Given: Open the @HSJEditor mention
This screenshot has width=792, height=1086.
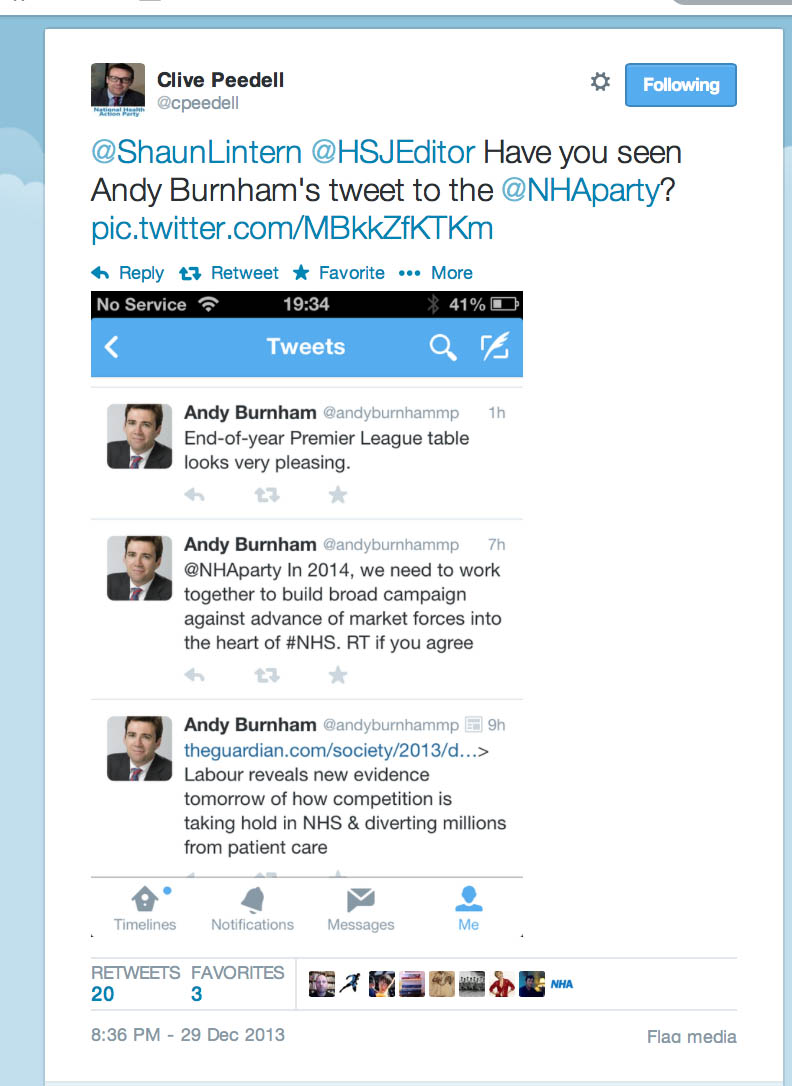Looking at the screenshot, I should tap(393, 152).
